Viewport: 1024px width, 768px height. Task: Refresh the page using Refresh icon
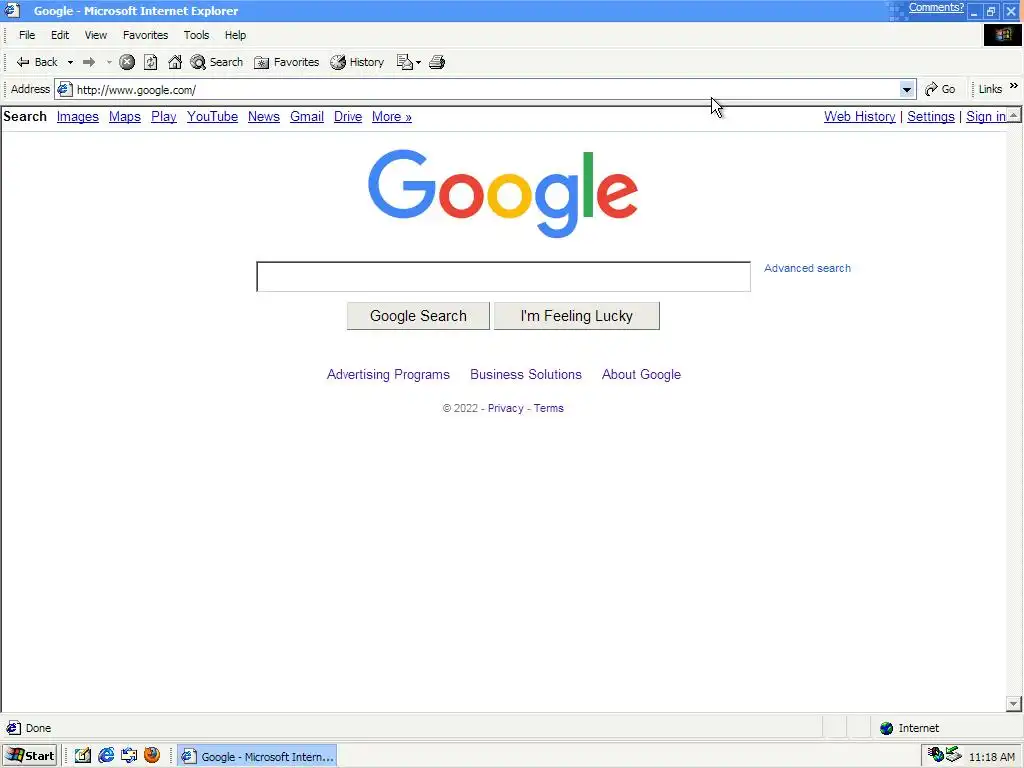pos(151,62)
